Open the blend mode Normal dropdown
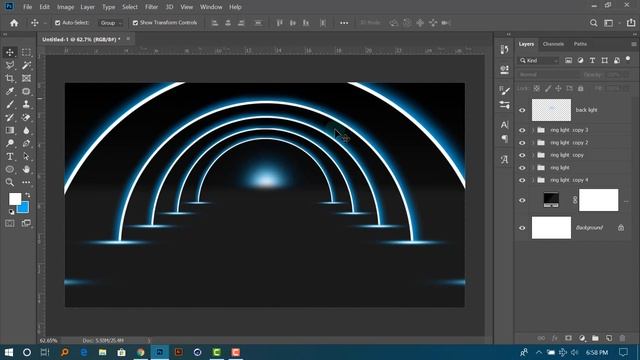Screen dimensions: 640x360 tap(549, 75)
